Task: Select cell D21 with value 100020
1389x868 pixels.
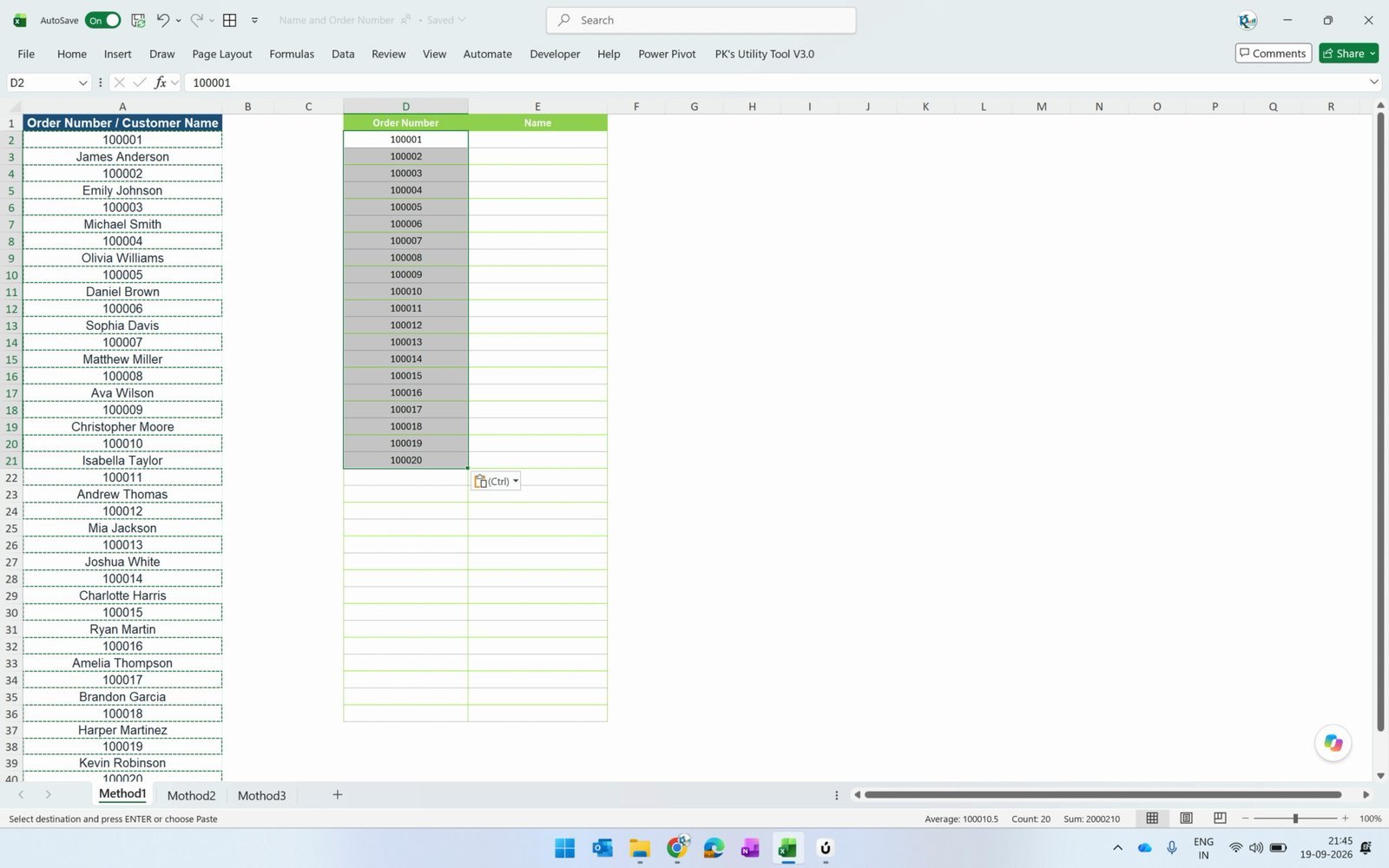Action: 405,460
